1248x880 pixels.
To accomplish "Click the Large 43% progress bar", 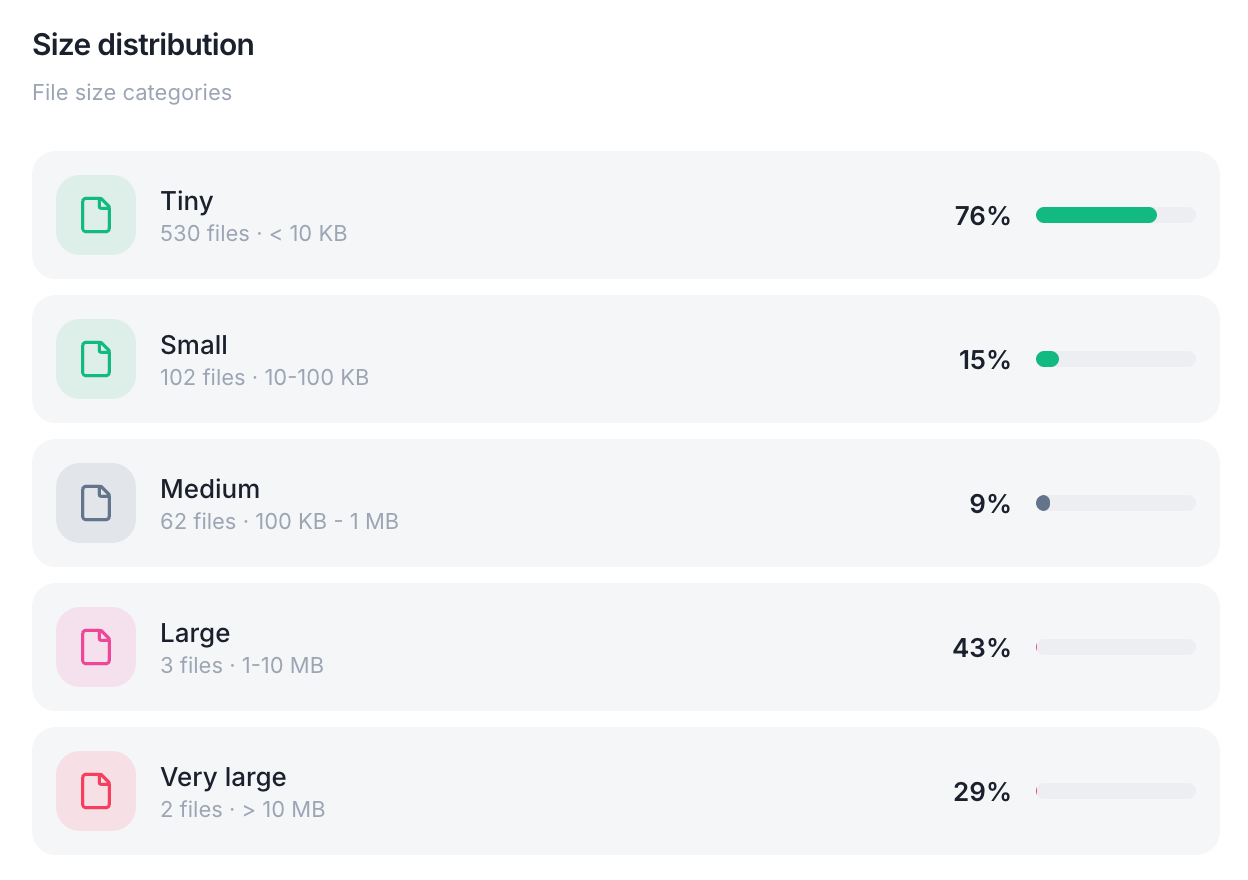I will pos(1116,647).
